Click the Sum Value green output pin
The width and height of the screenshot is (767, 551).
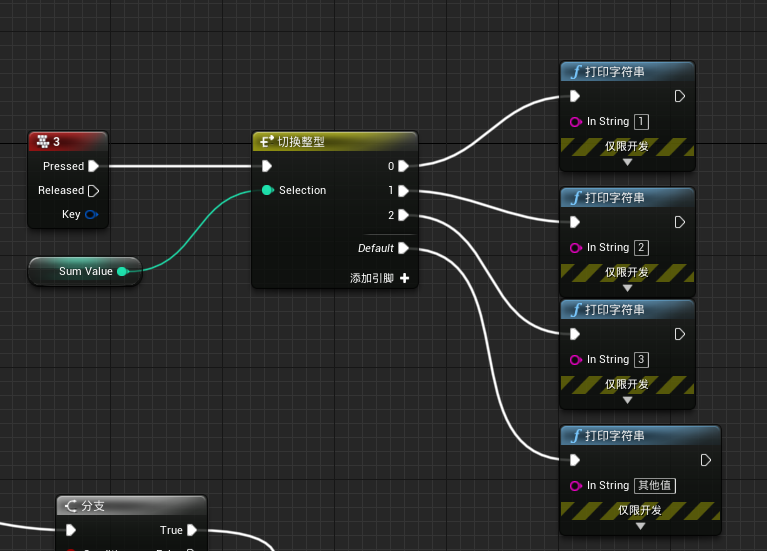point(122,271)
